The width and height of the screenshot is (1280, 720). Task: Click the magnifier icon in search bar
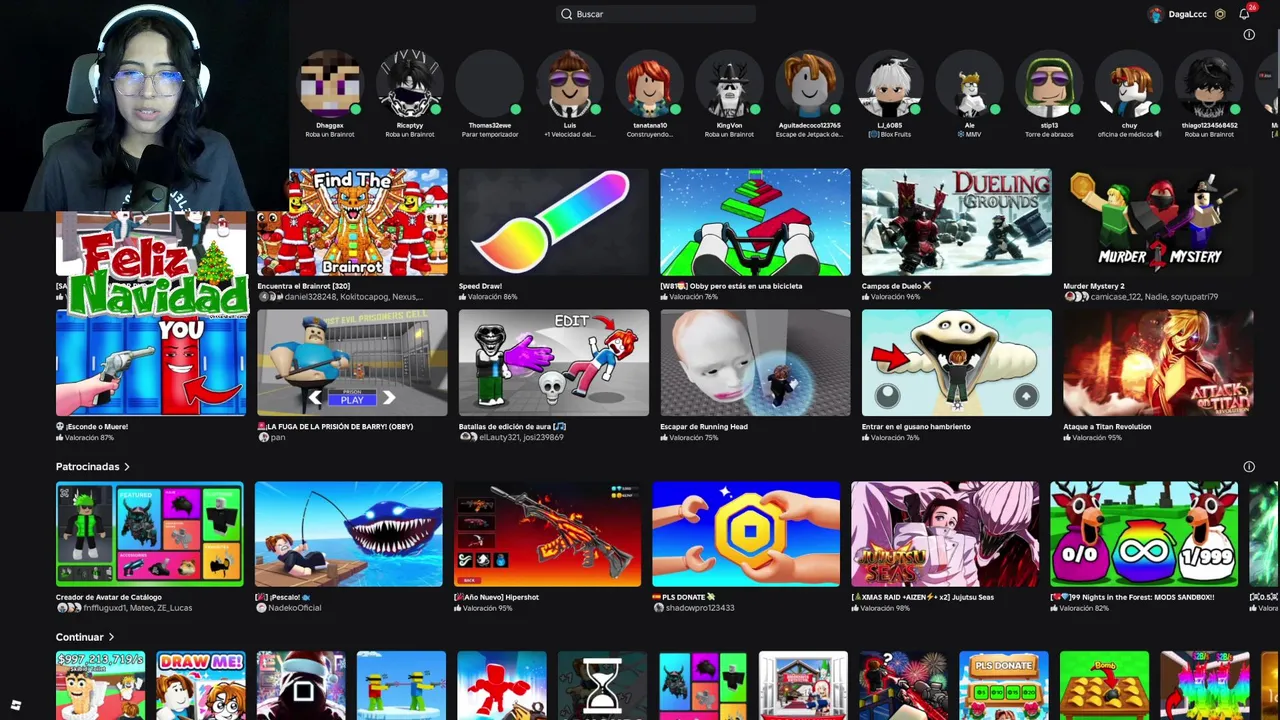point(566,14)
